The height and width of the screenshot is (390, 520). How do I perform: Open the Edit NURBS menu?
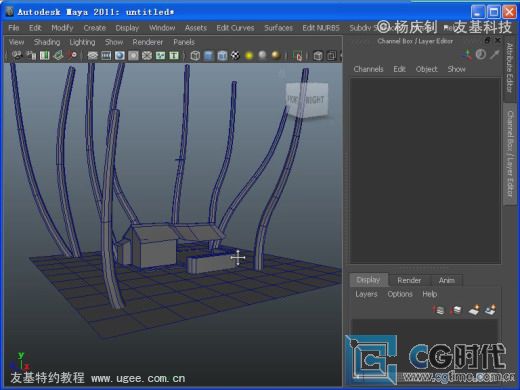pos(321,28)
